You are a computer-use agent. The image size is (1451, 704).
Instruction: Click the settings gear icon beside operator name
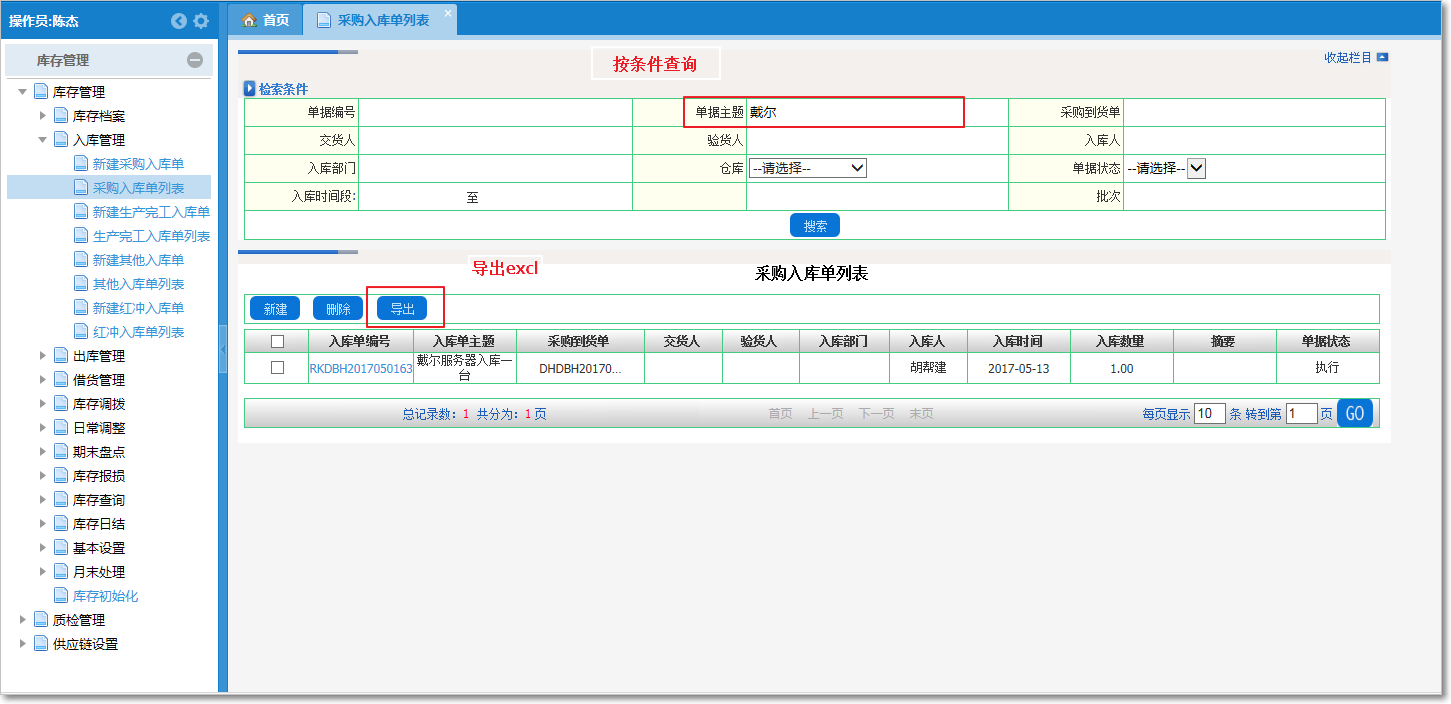pyautogui.click(x=201, y=21)
